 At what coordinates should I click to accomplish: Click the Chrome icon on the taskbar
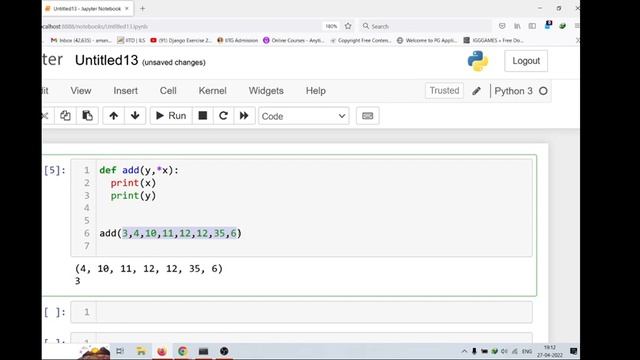tap(182, 351)
